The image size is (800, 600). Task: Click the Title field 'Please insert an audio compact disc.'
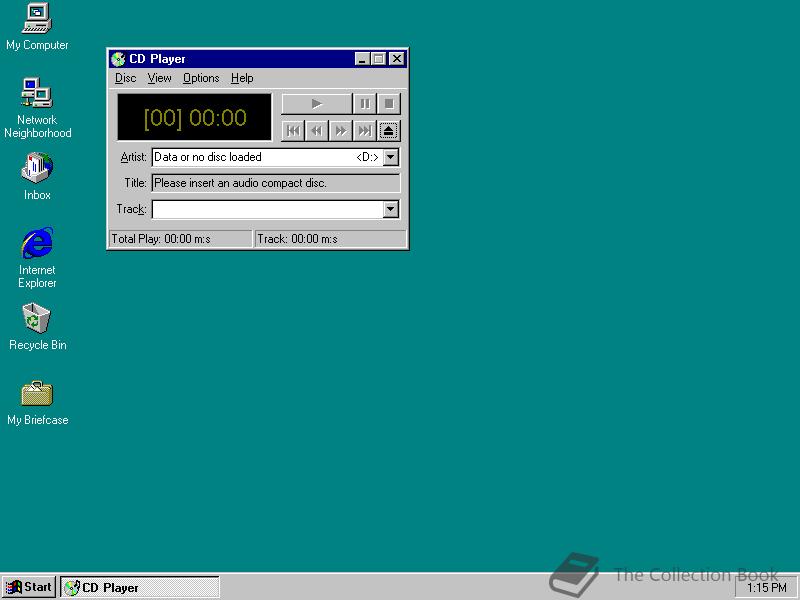coord(276,183)
